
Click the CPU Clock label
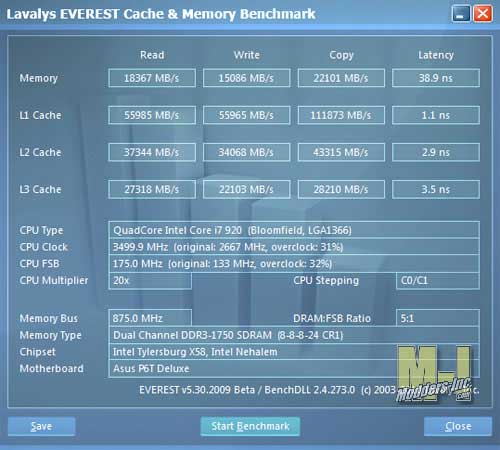[44, 247]
